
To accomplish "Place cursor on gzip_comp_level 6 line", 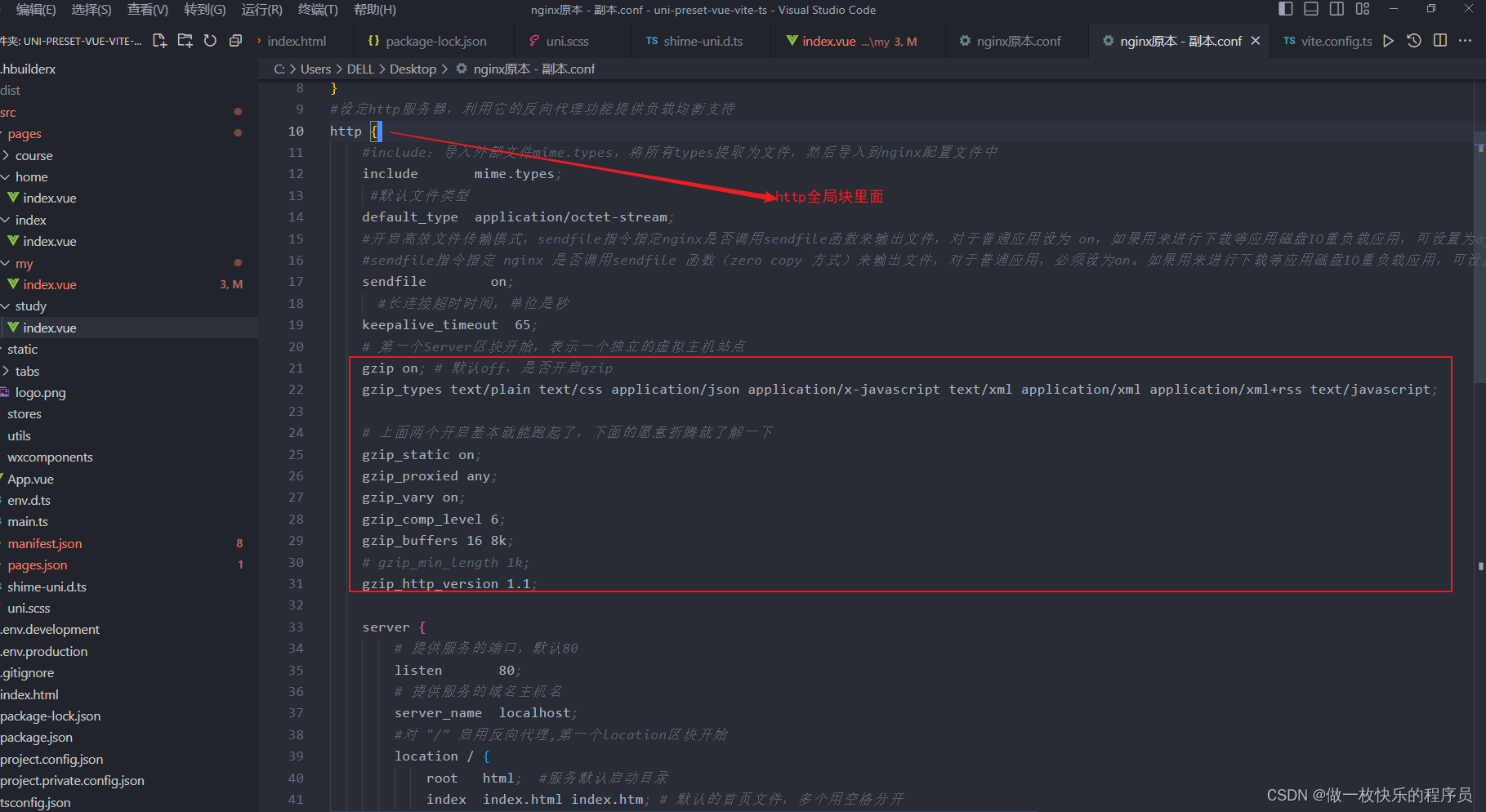I will (433, 519).
